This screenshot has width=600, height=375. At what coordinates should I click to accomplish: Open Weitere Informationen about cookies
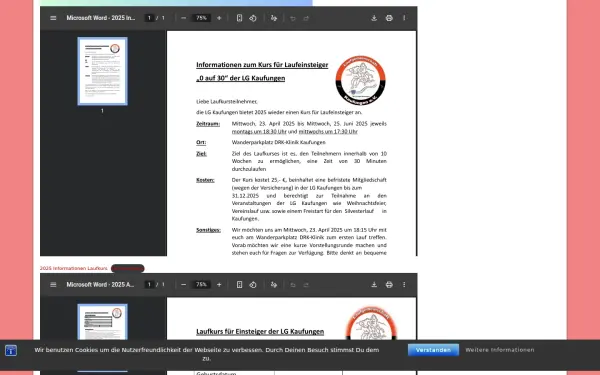coord(500,350)
